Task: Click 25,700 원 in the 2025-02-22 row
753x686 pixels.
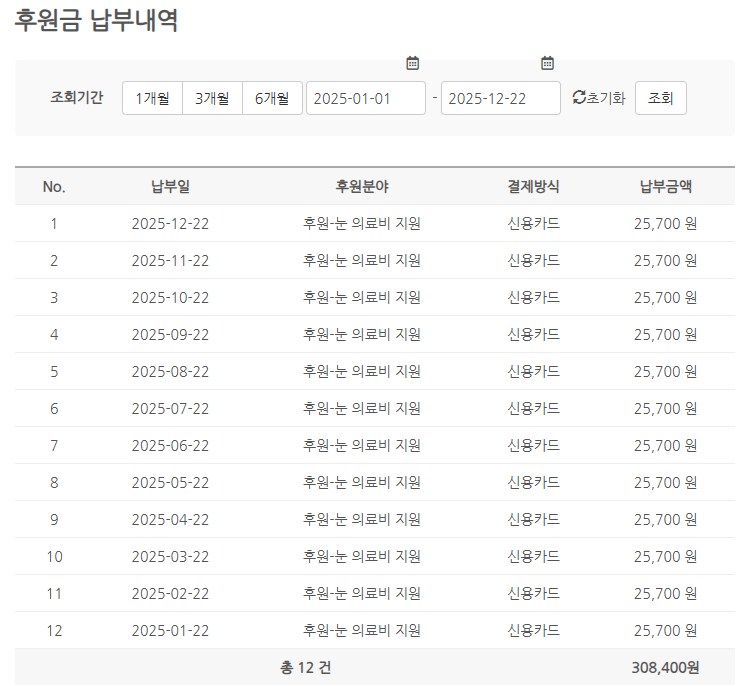Action: click(666, 594)
